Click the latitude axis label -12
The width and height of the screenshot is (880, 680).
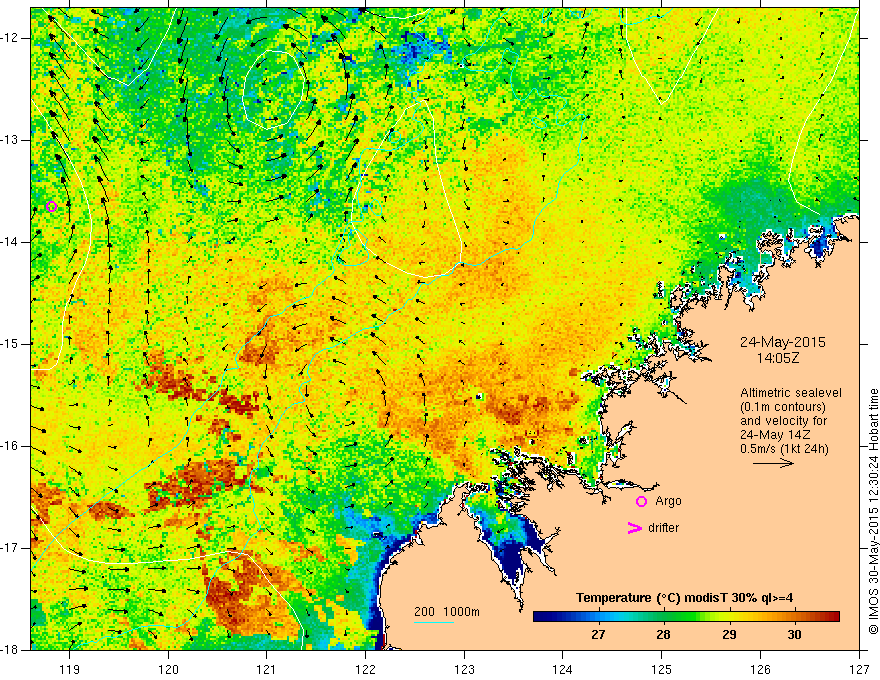coord(11,38)
